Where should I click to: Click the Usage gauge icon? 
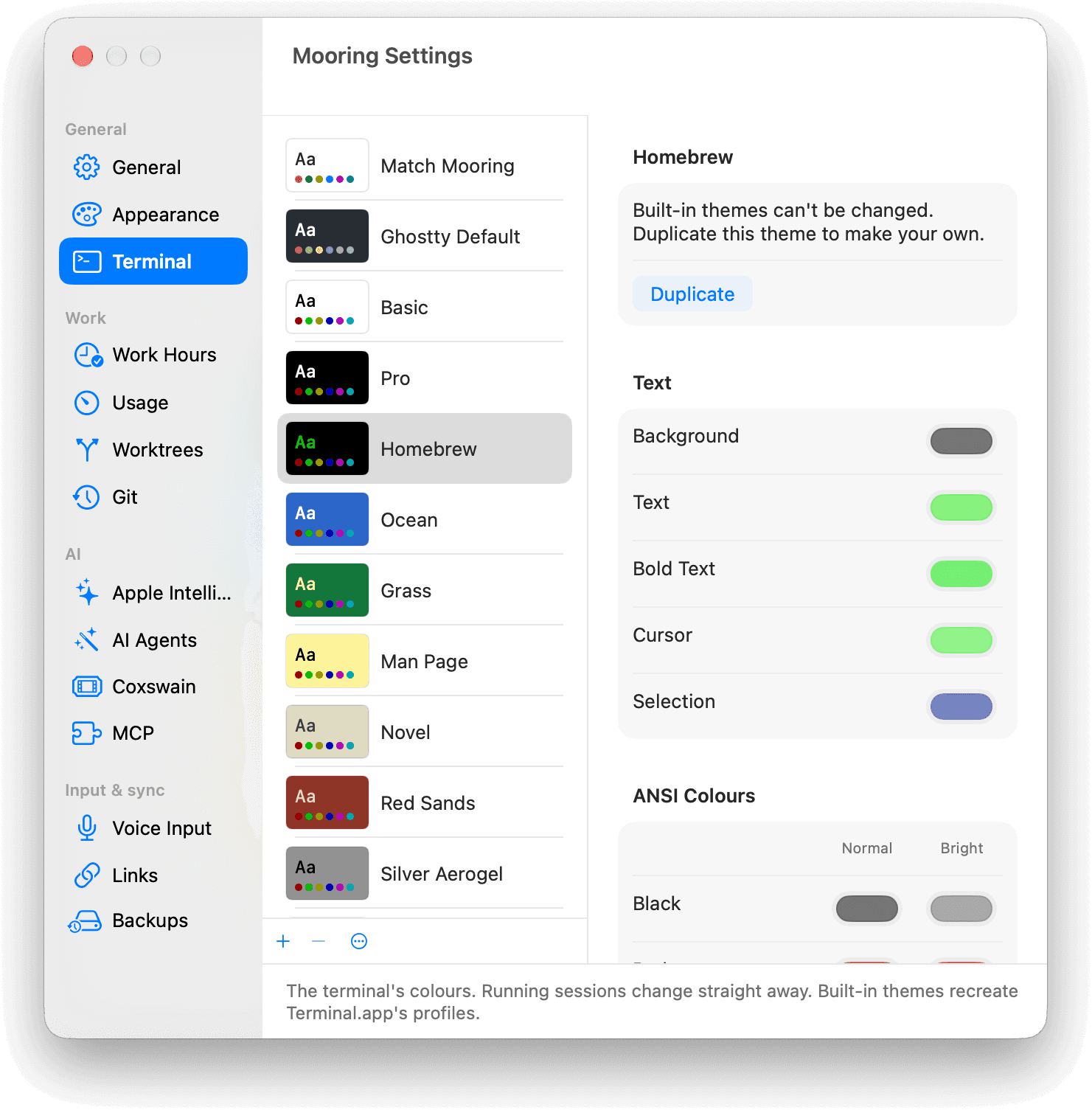tap(87, 403)
